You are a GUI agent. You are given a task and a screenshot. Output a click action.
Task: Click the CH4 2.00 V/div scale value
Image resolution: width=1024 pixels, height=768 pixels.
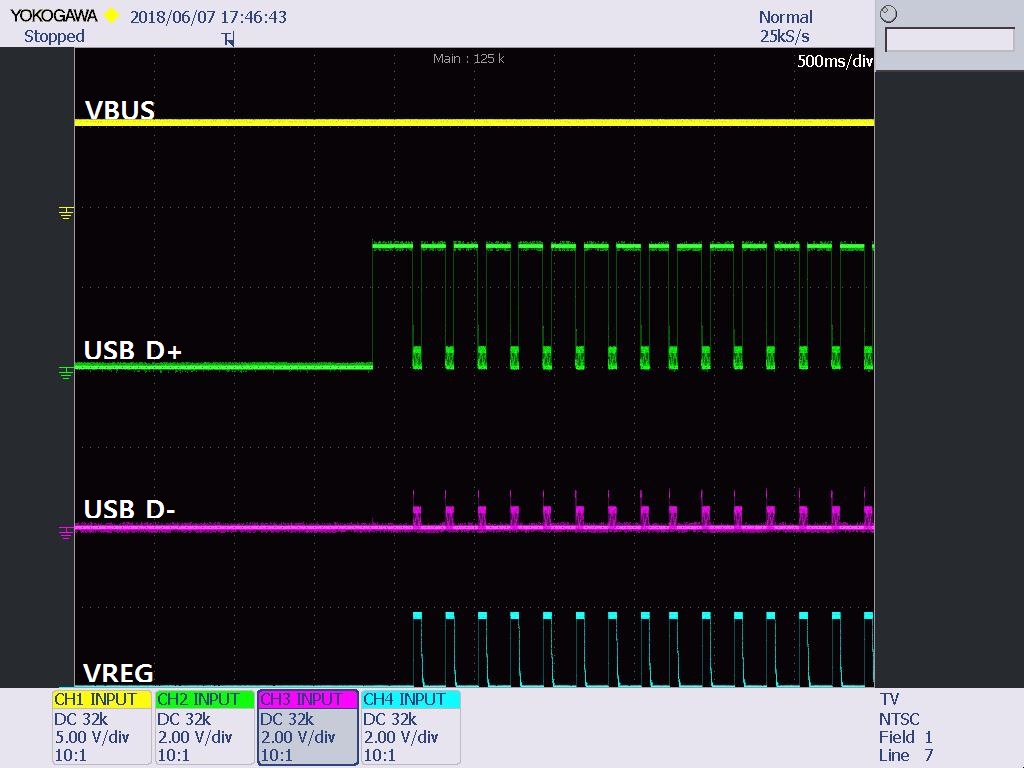400,737
